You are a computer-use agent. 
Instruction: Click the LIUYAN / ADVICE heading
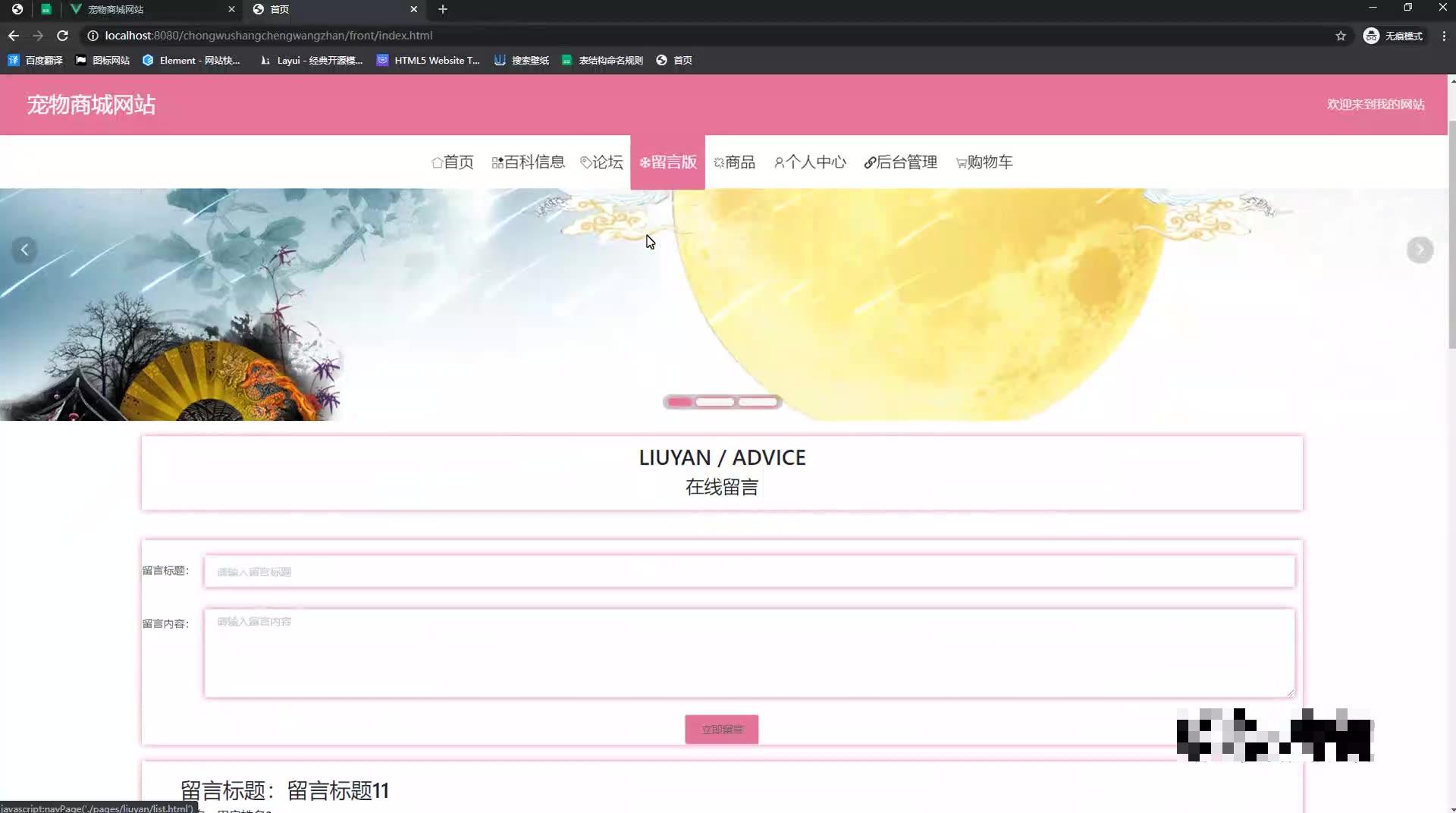[x=722, y=457]
